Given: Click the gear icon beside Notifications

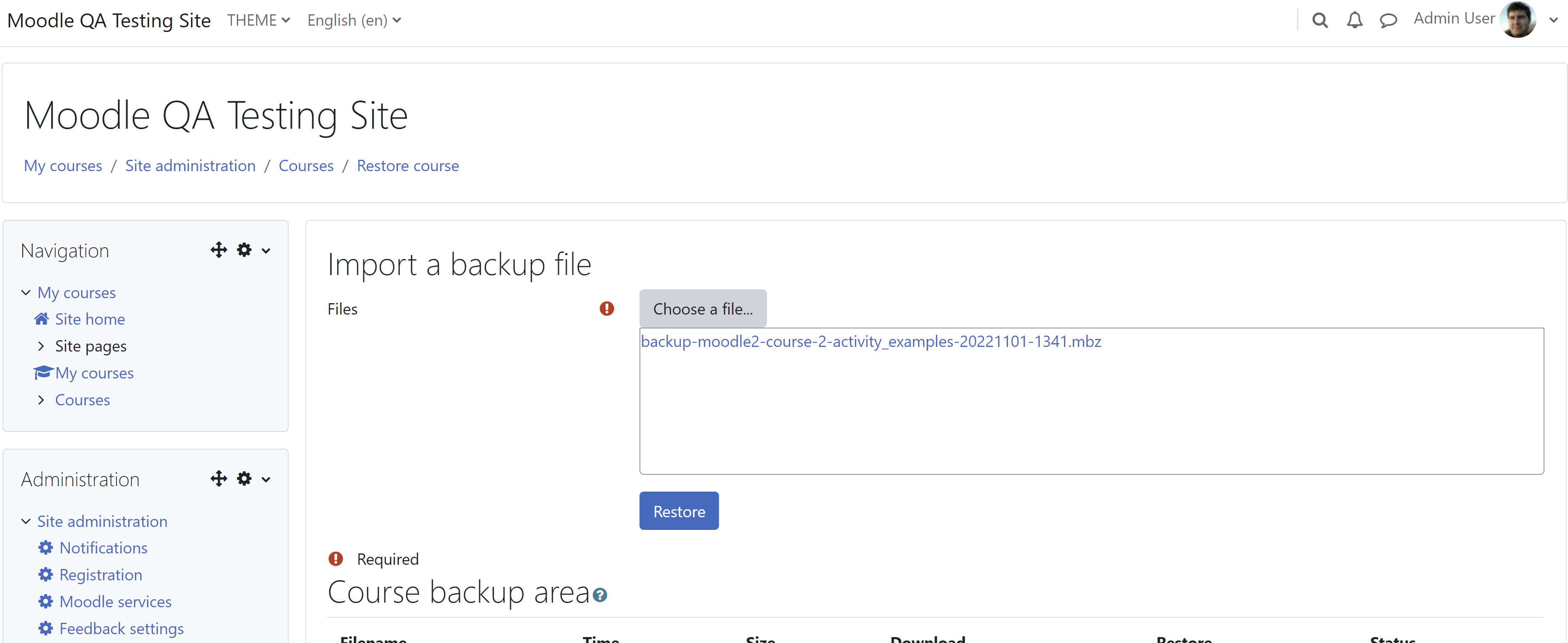Looking at the screenshot, I should [x=46, y=548].
